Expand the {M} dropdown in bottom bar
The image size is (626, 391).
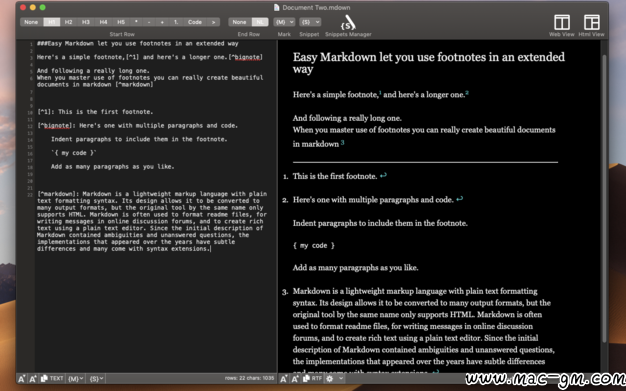(75, 378)
